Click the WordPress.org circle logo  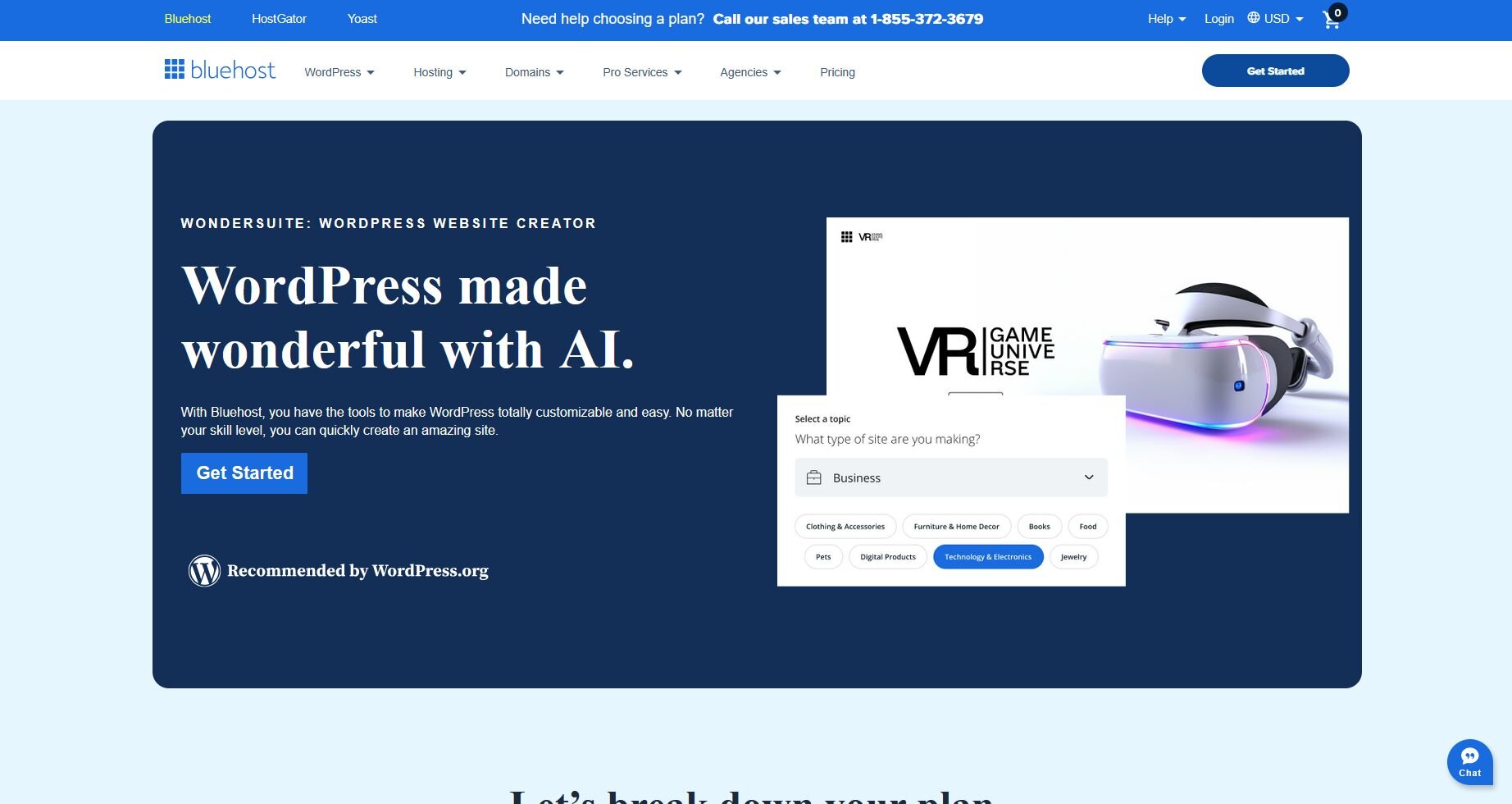[204, 571]
